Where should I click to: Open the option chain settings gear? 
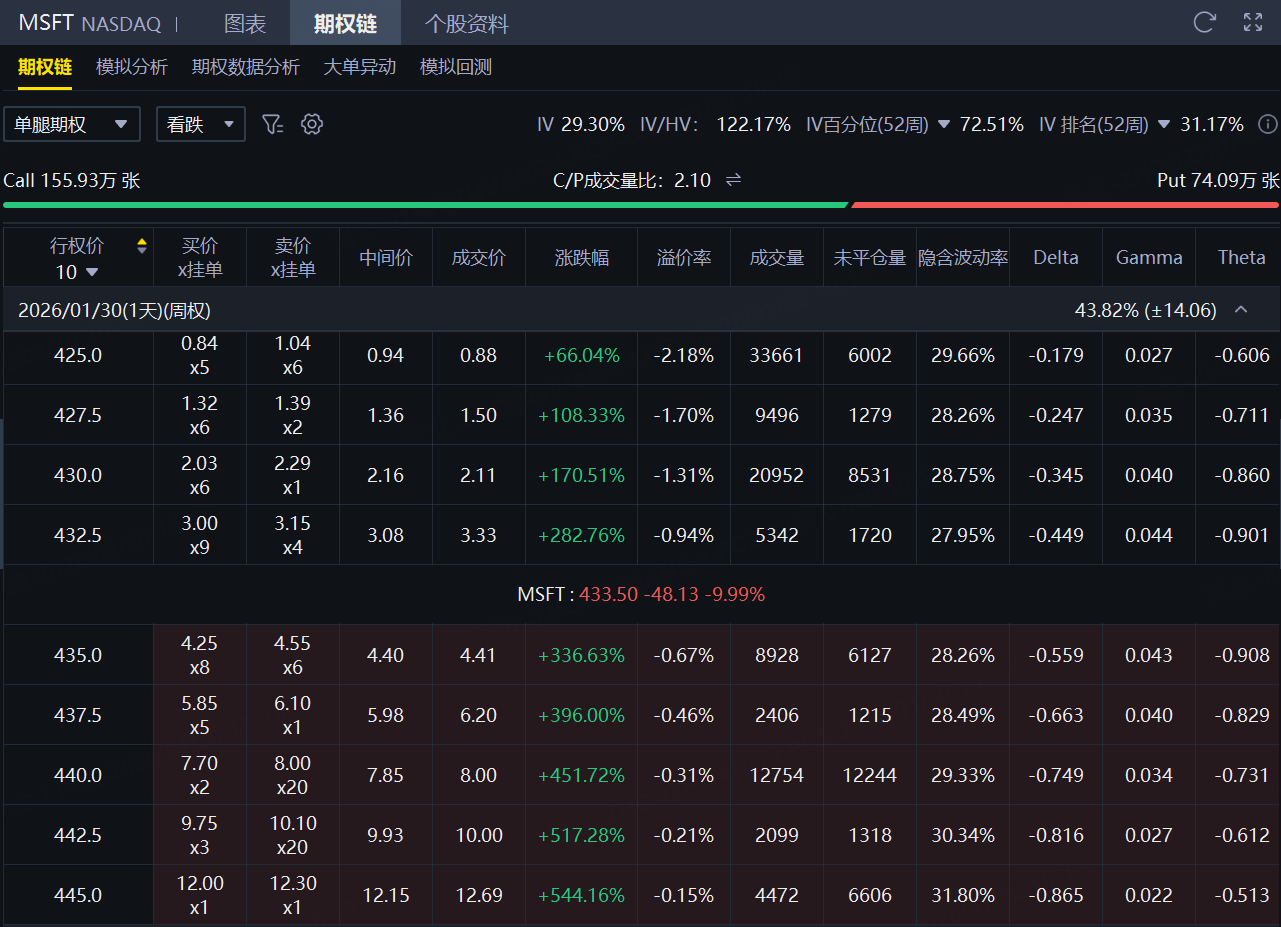point(312,124)
